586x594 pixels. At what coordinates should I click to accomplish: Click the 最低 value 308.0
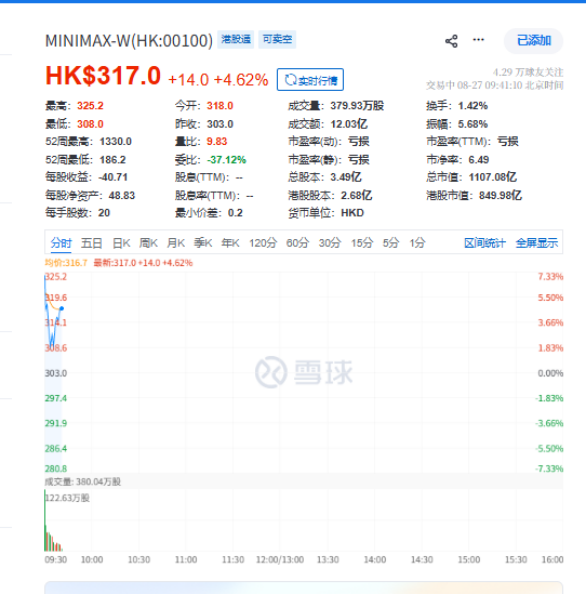pos(90,124)
